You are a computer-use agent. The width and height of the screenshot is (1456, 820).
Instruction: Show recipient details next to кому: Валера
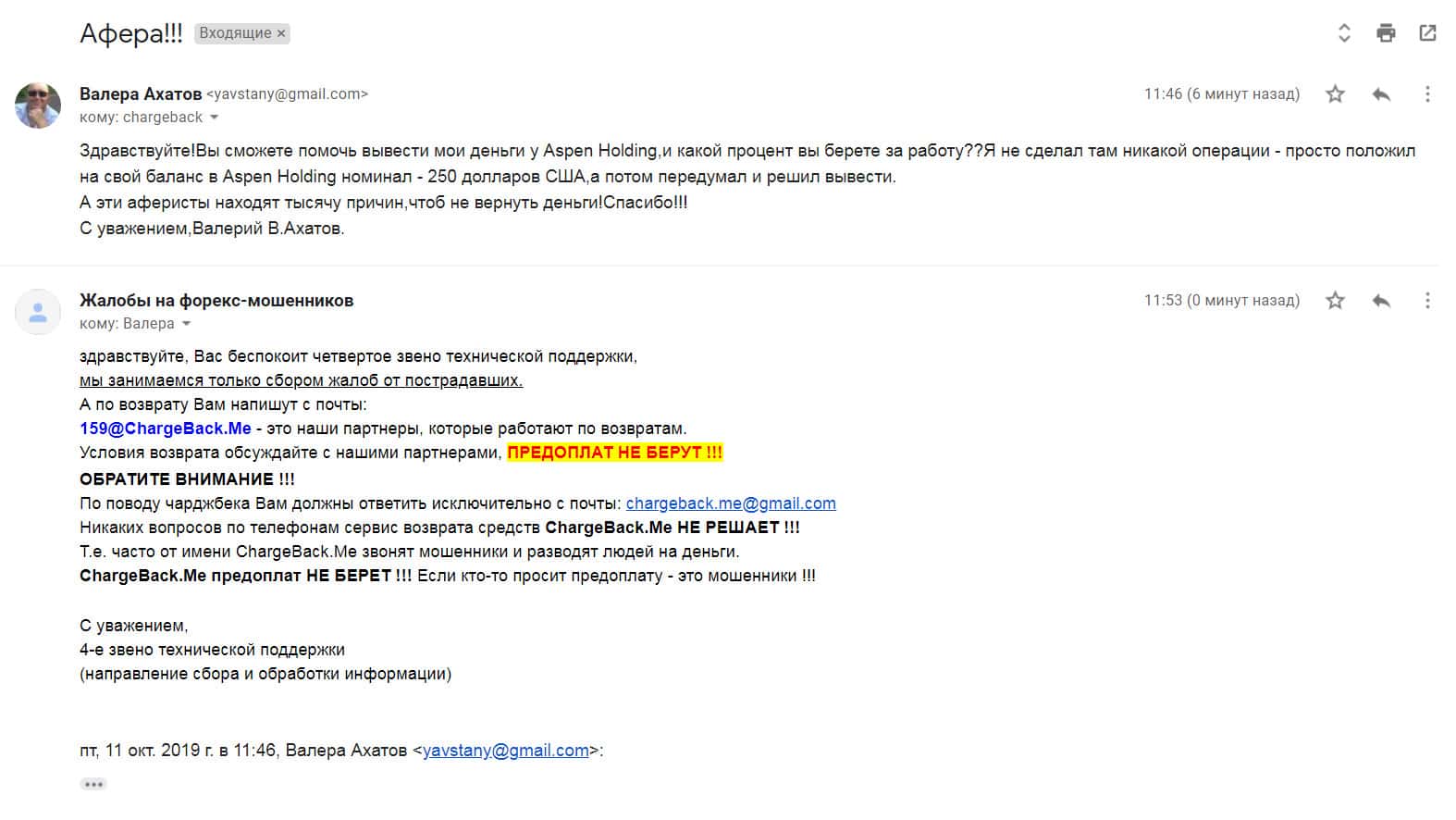[187, 324]
